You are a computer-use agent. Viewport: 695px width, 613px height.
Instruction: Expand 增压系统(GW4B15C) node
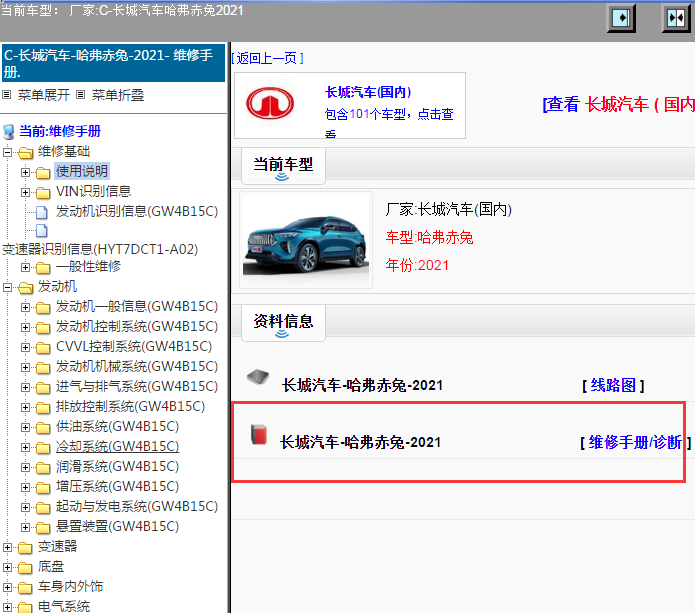coord(25,487)
